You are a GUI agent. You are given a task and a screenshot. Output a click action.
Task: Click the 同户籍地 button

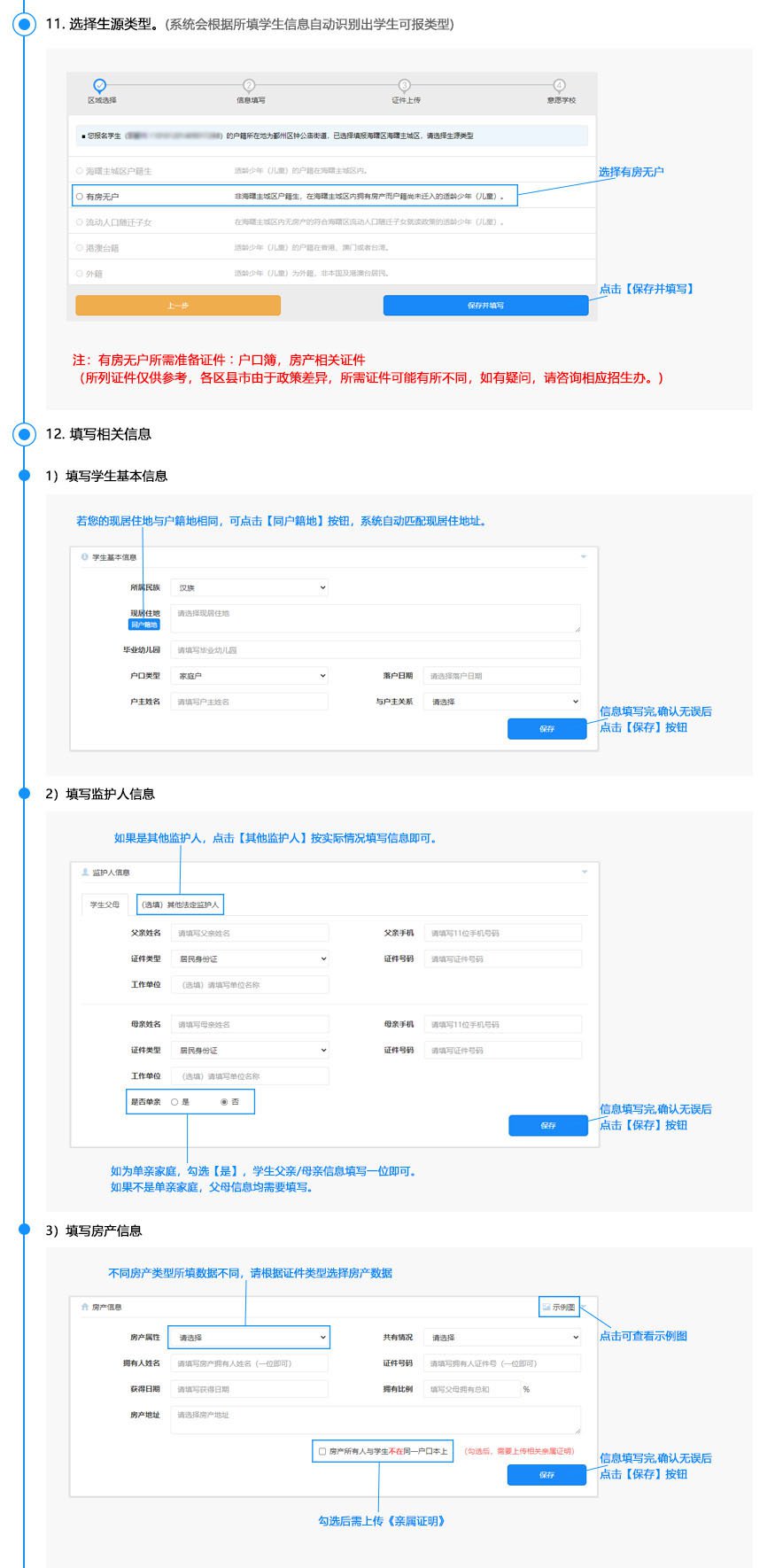(x=144, y=625)
